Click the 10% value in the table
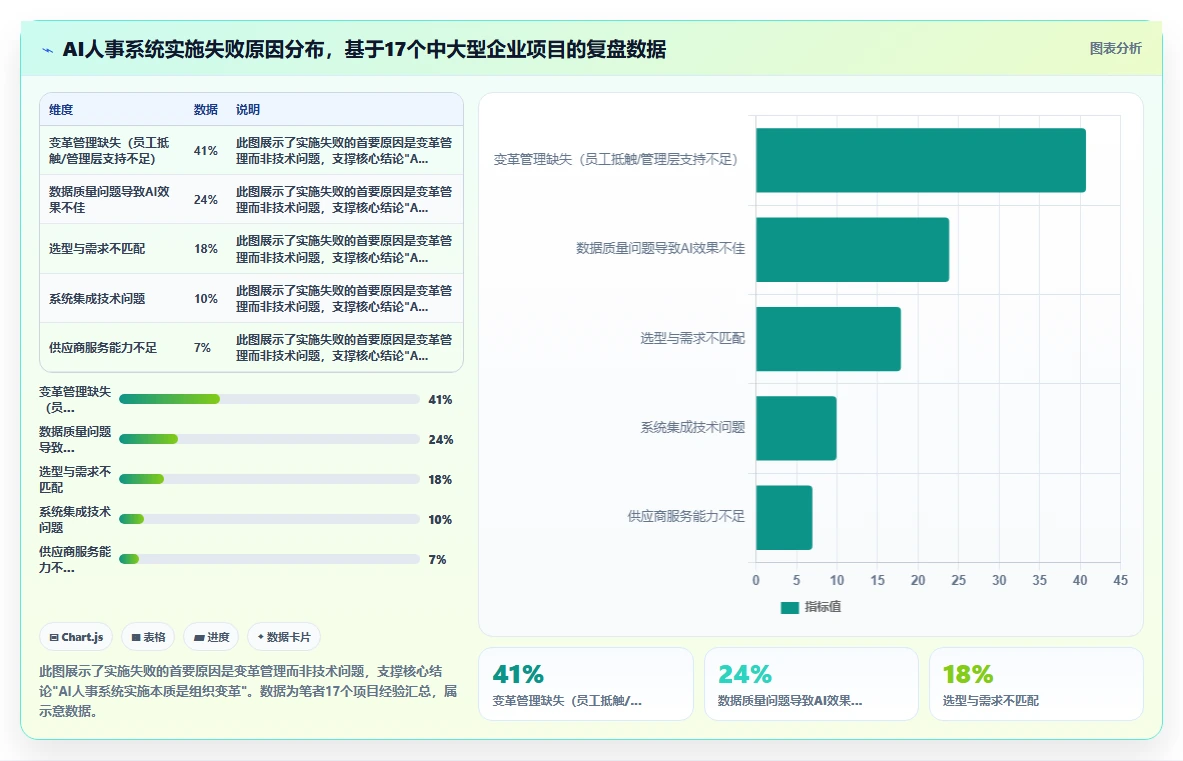 tap(205, 299)
